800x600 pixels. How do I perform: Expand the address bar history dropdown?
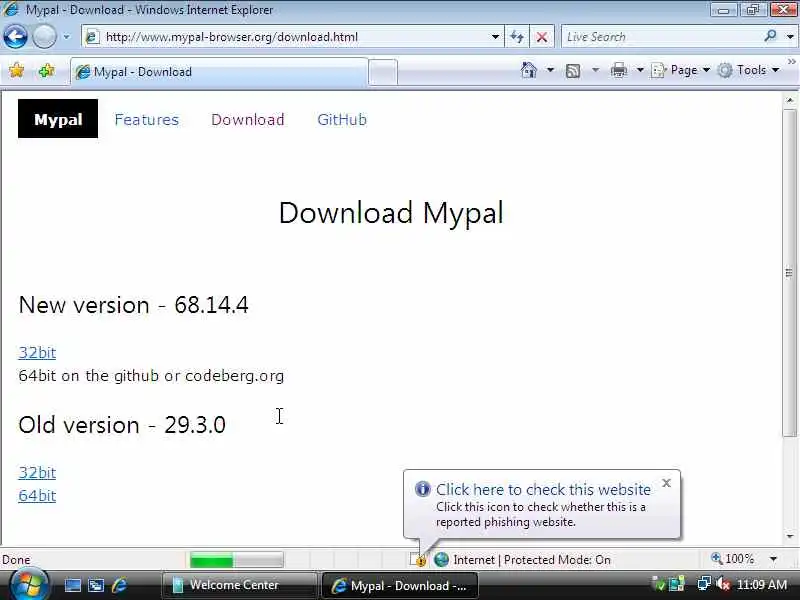[x=495, y=37]
